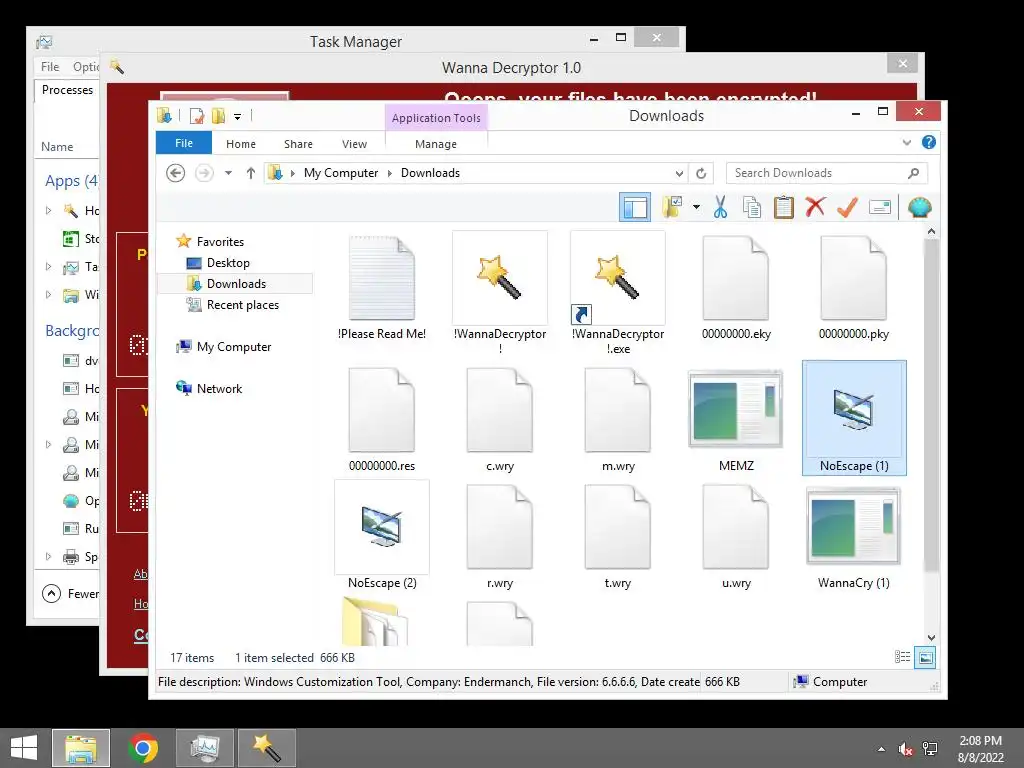Select the NoEscape (1) file
This screenshot has height=768, width=1024.
[x=854, y=418]
